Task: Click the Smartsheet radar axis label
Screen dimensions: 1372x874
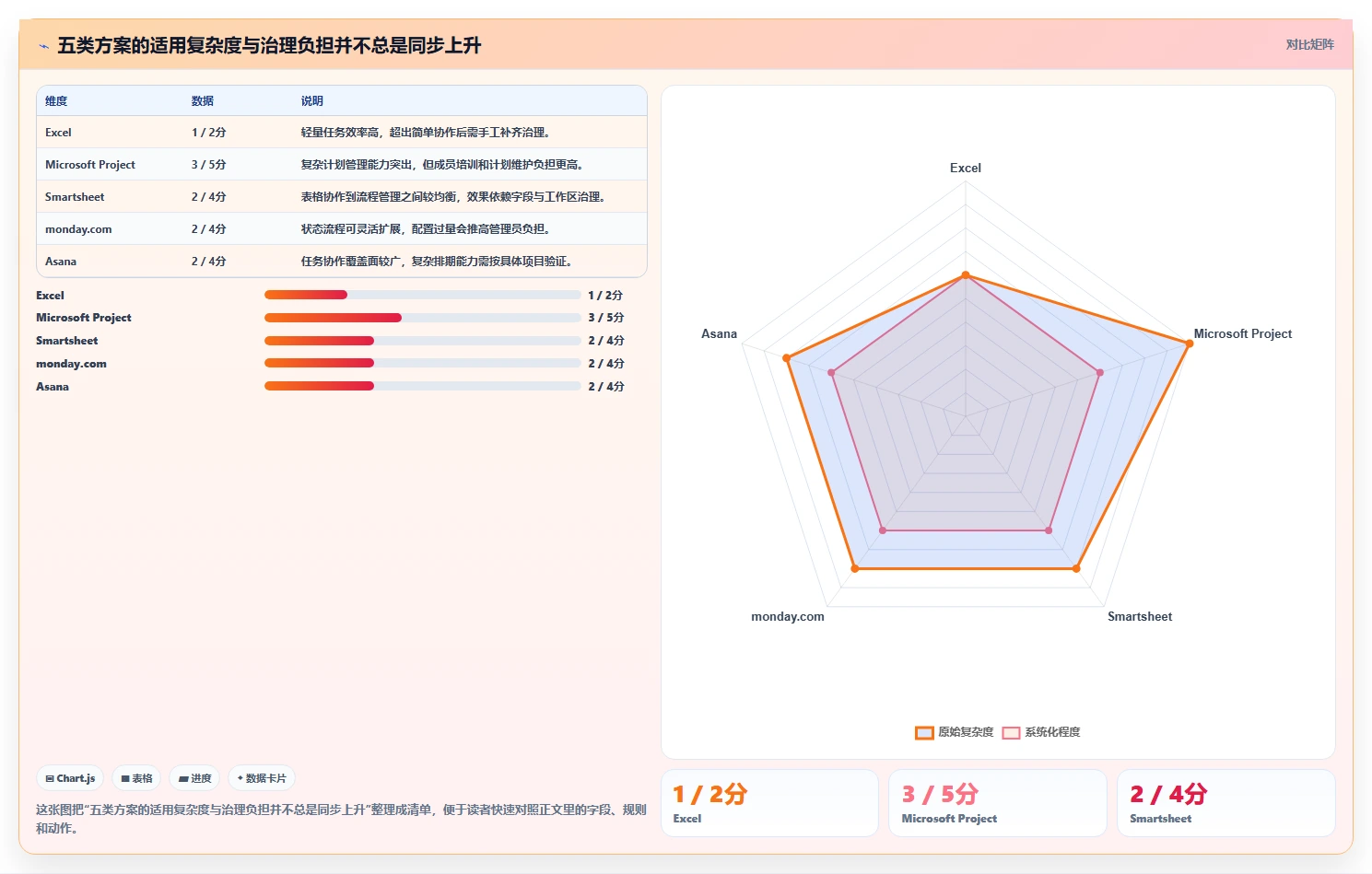Action: tap(1140, 616)
